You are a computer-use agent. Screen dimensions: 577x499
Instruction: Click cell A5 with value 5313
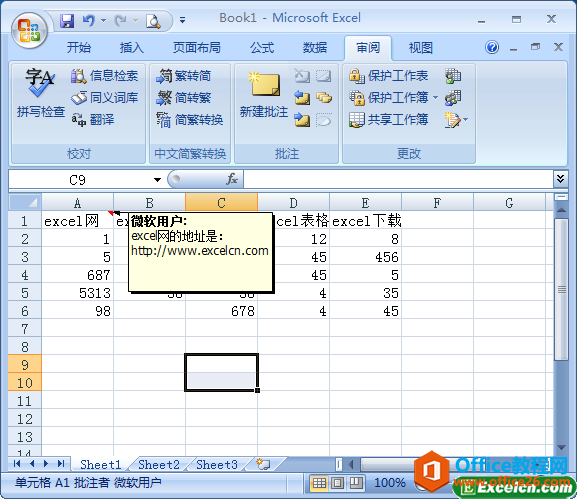pos(77,293)
